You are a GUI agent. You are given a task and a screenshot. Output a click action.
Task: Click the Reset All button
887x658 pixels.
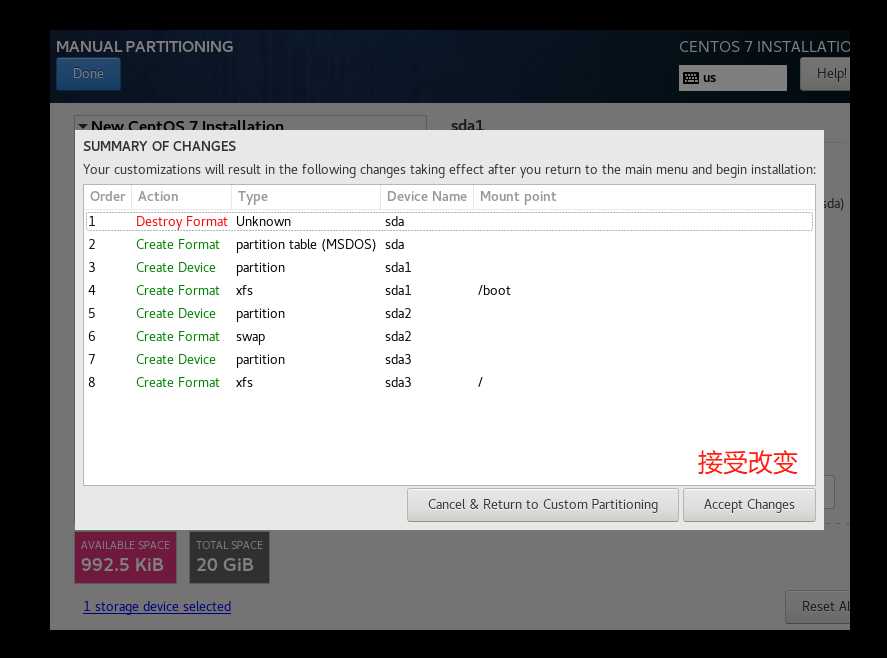coord(818,607)
